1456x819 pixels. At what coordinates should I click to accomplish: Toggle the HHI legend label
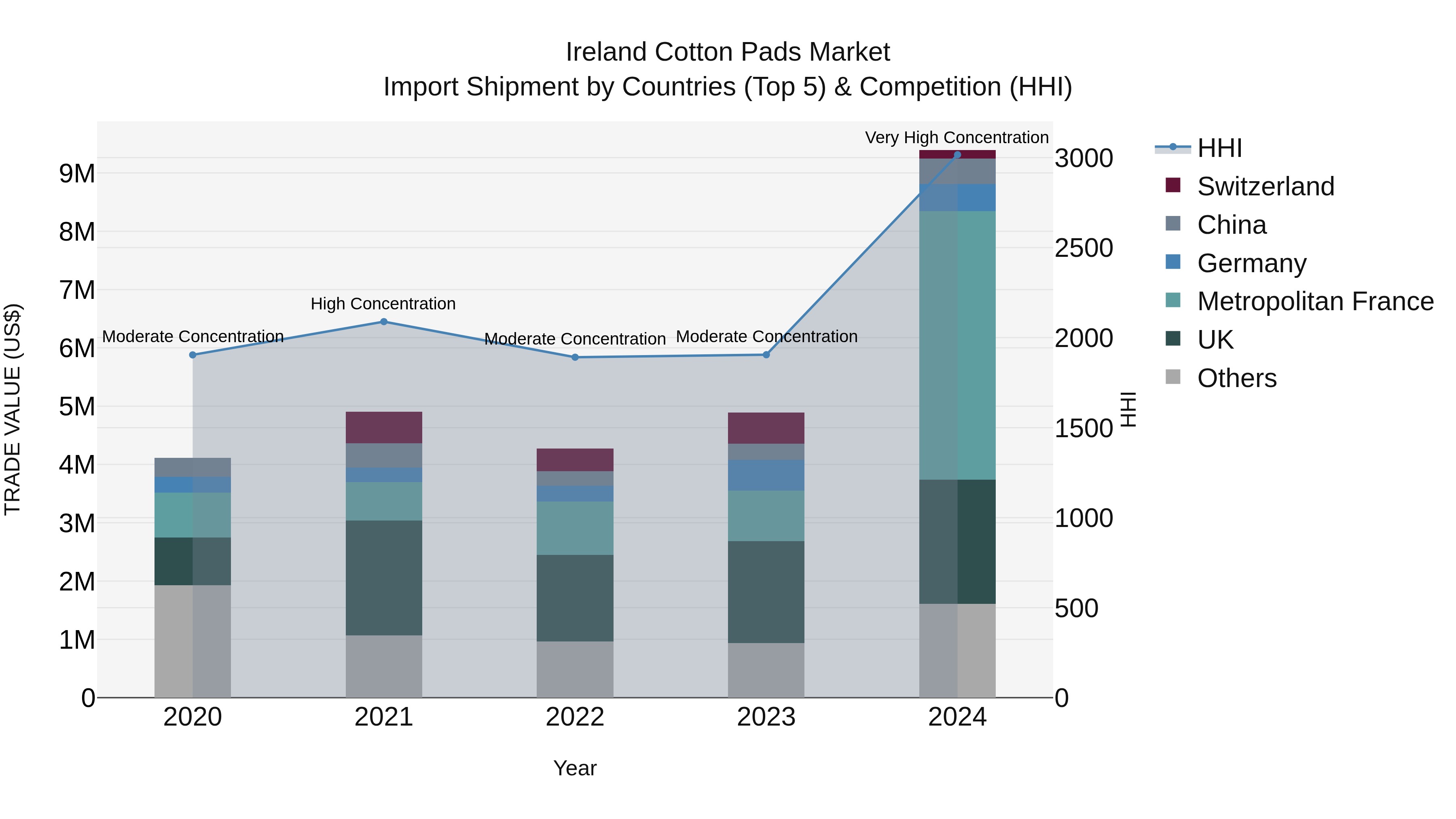1220,148
